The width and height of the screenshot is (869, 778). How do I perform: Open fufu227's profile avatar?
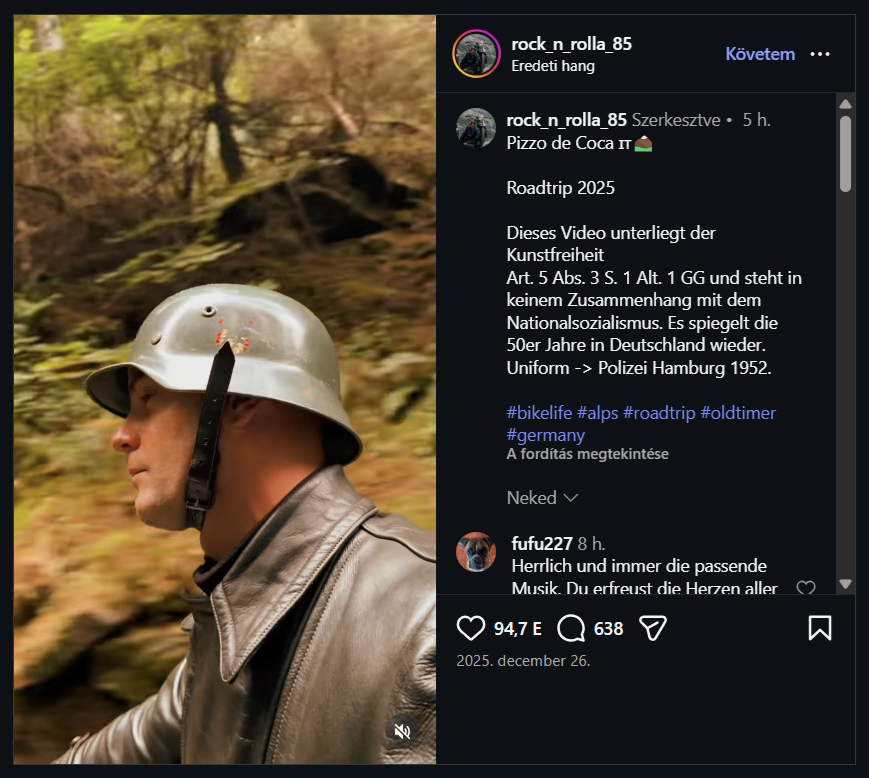point(476,552)
